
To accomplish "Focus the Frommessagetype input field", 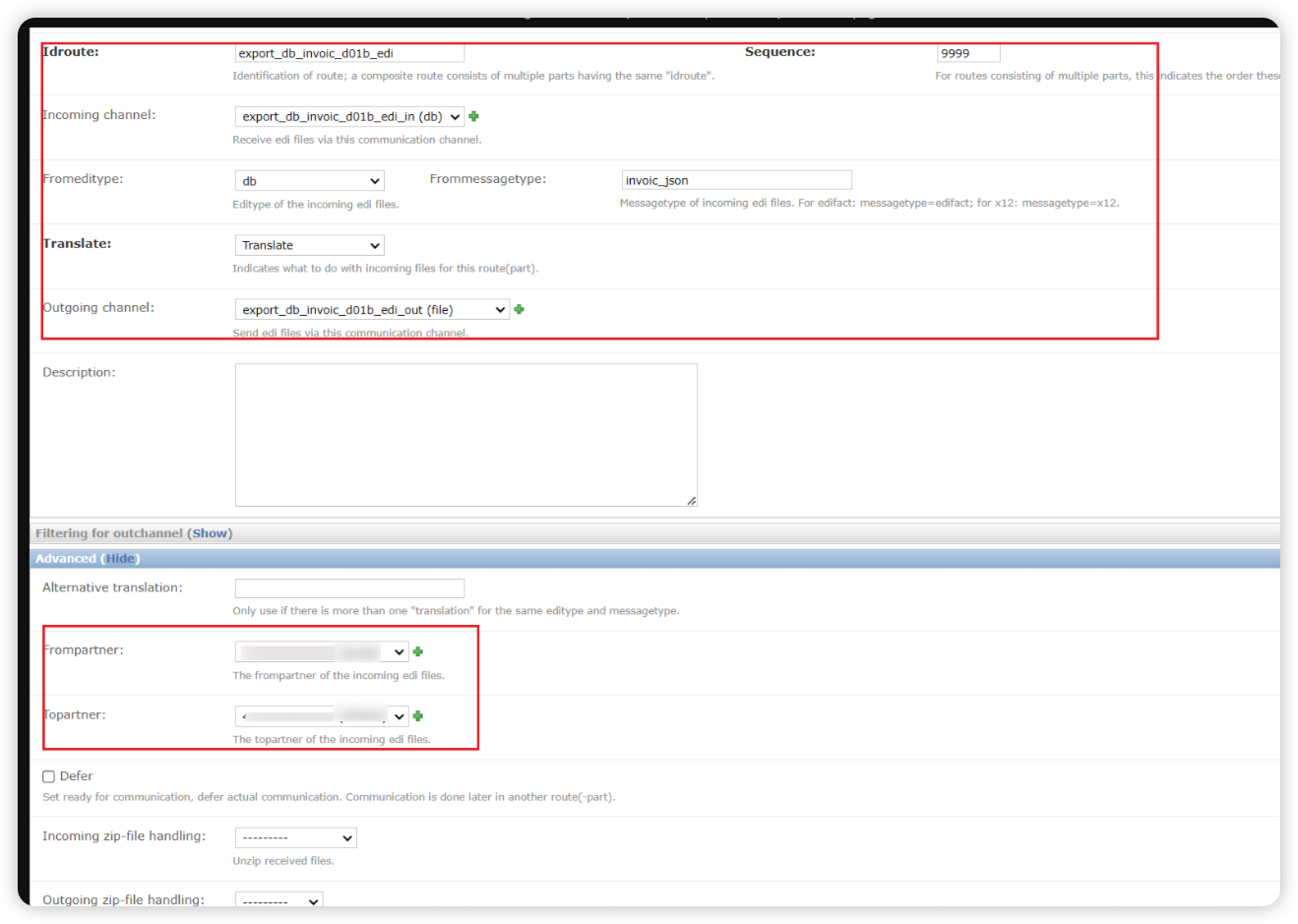I will coord(735,180).
